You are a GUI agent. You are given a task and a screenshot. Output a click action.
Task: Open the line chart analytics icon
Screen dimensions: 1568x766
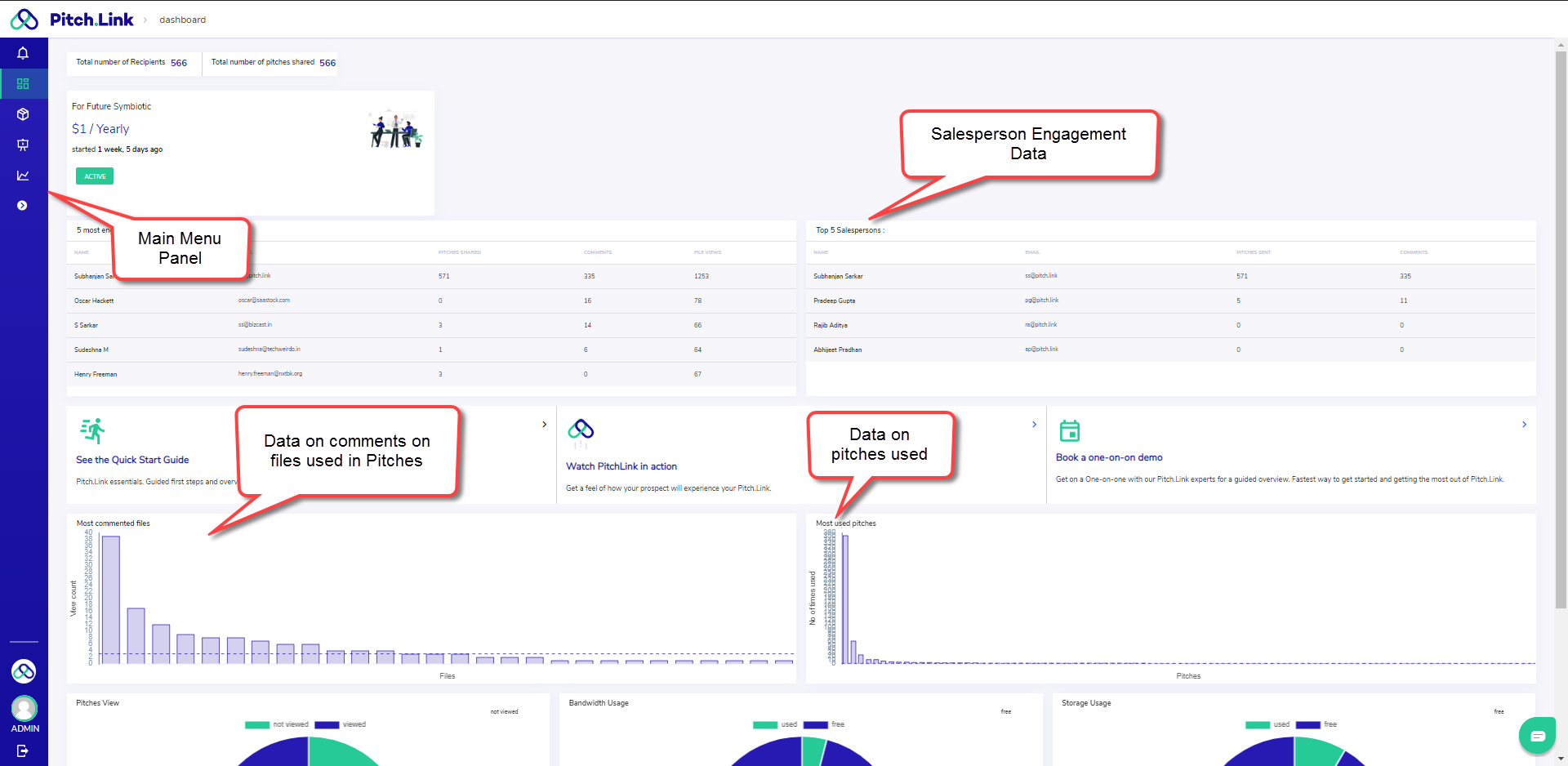coord(23,176)
